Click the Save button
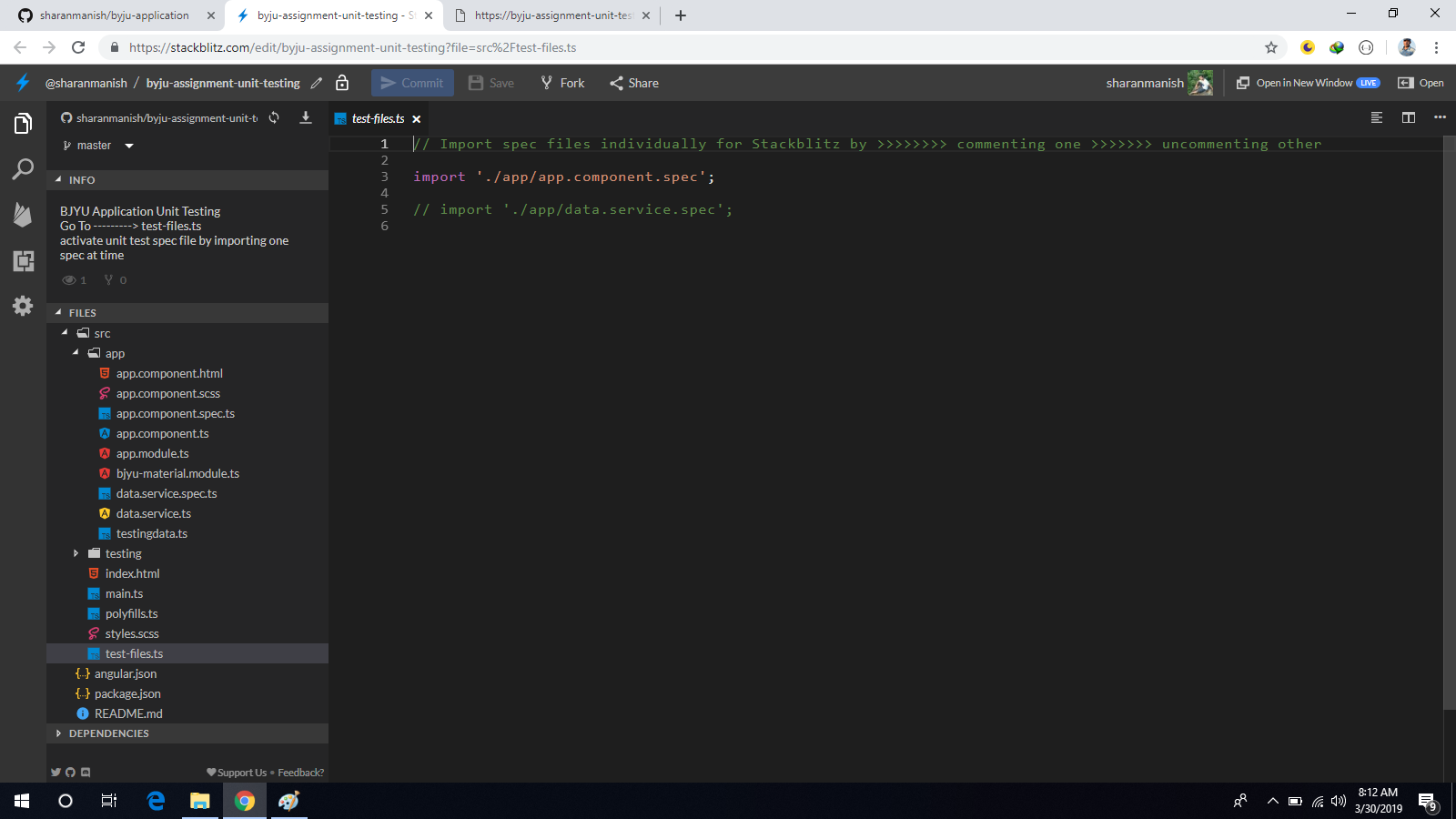This screenshot has height=819, width=1456. coord(491,83)
